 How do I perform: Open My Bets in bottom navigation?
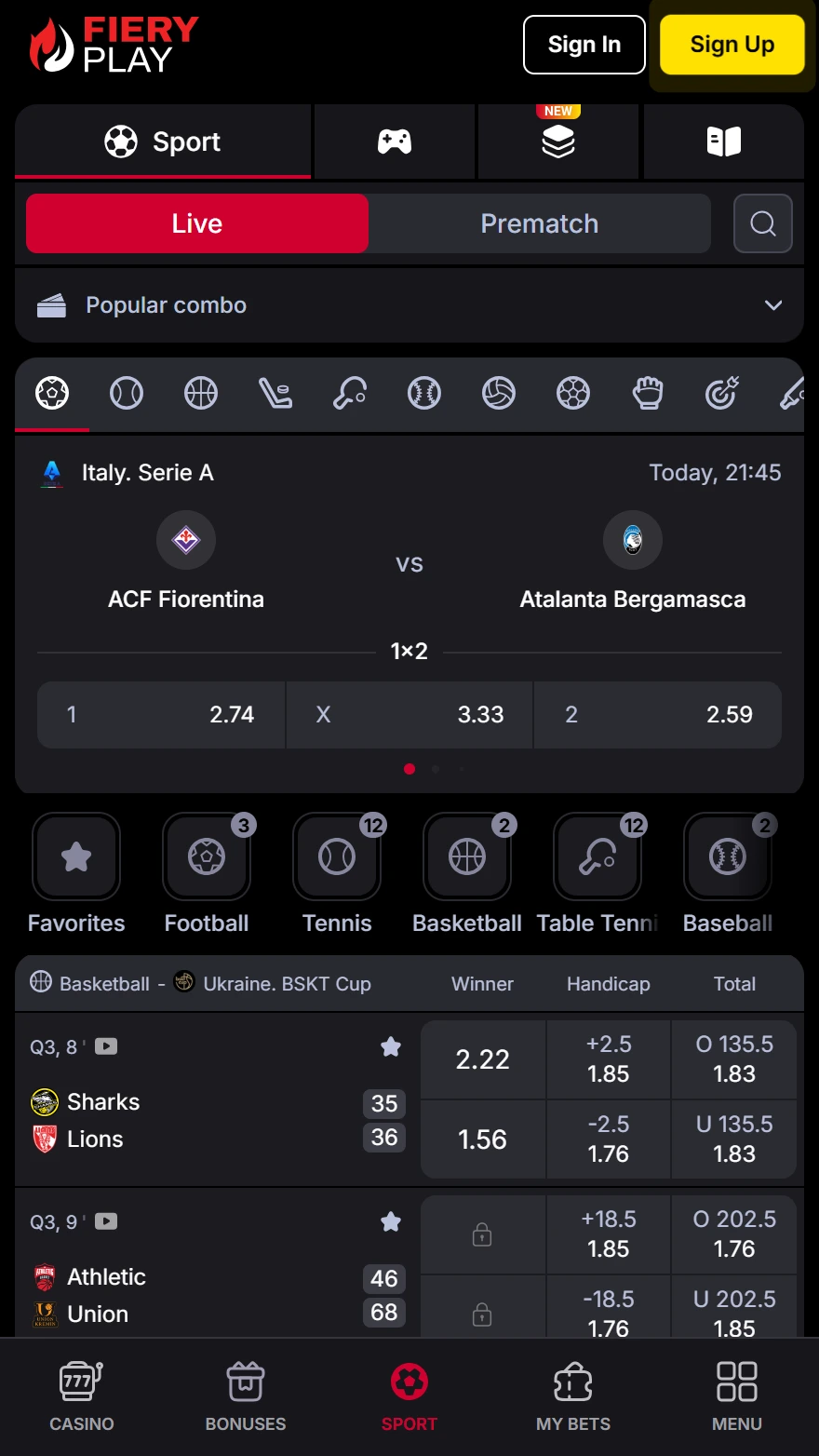pyautogui.click(x=573, y=1396)
